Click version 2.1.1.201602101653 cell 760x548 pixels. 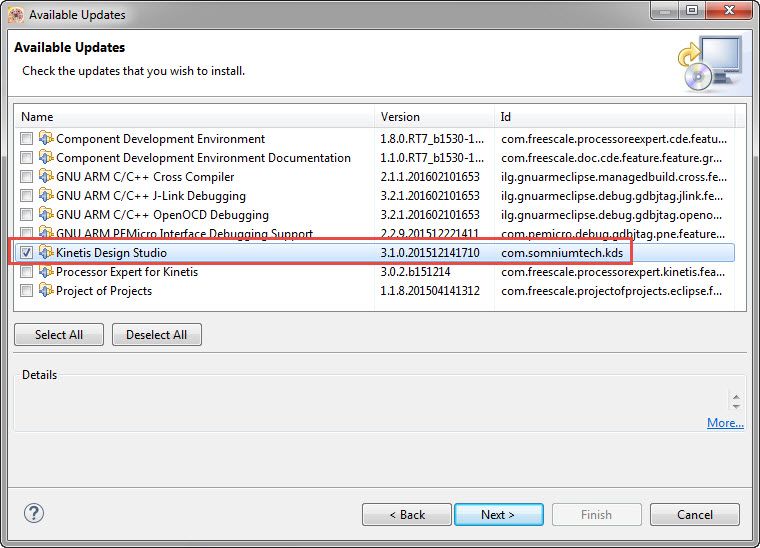(430, 177)
